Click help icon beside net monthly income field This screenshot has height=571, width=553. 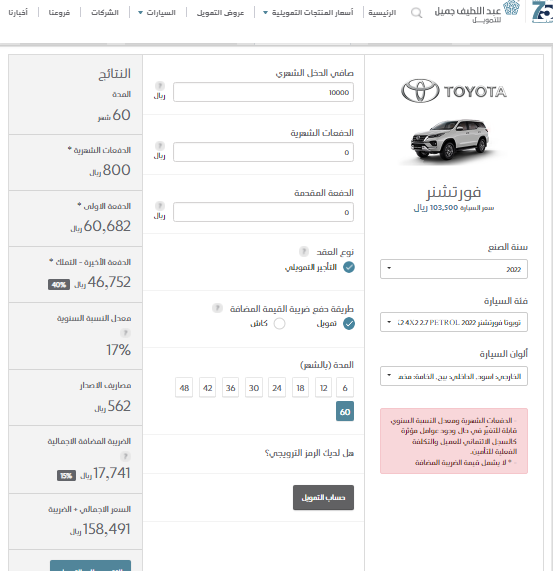(160, 86)
